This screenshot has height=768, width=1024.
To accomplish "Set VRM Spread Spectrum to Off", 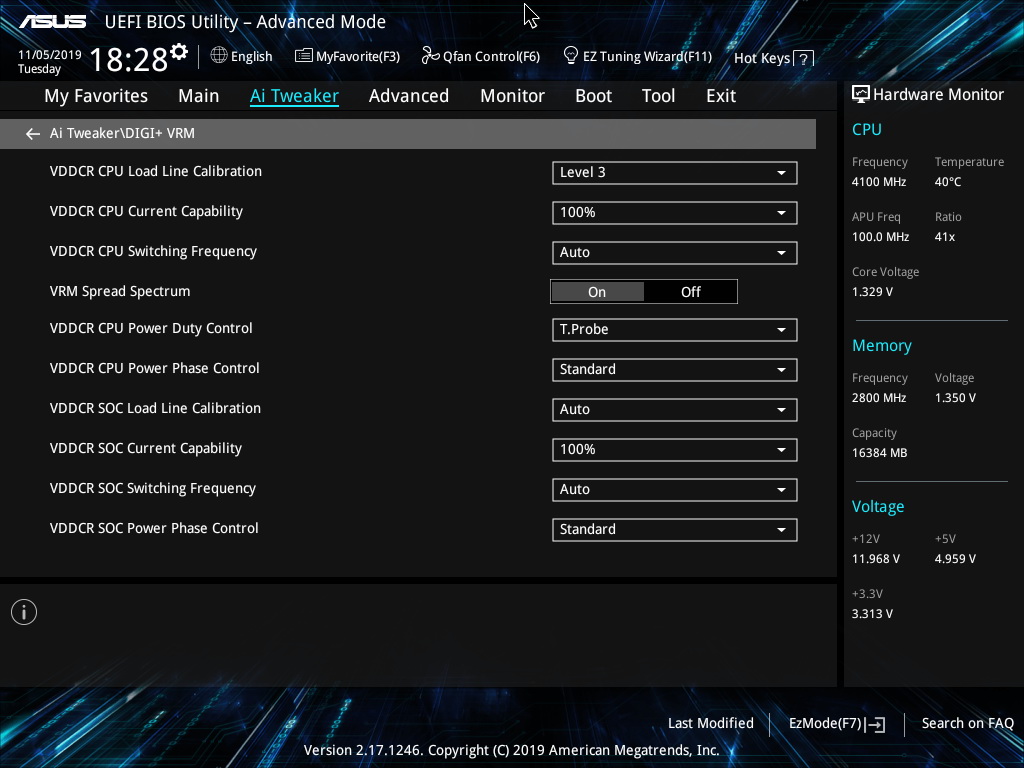I will coord(690,292).
